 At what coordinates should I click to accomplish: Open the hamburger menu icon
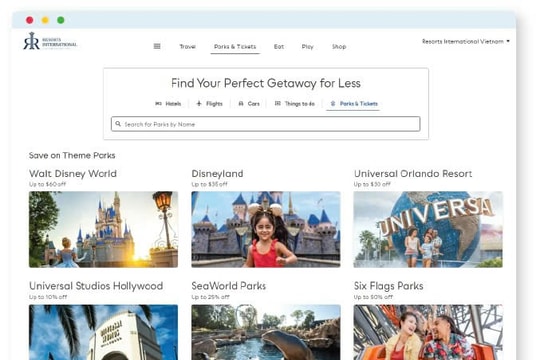(157, 46)
